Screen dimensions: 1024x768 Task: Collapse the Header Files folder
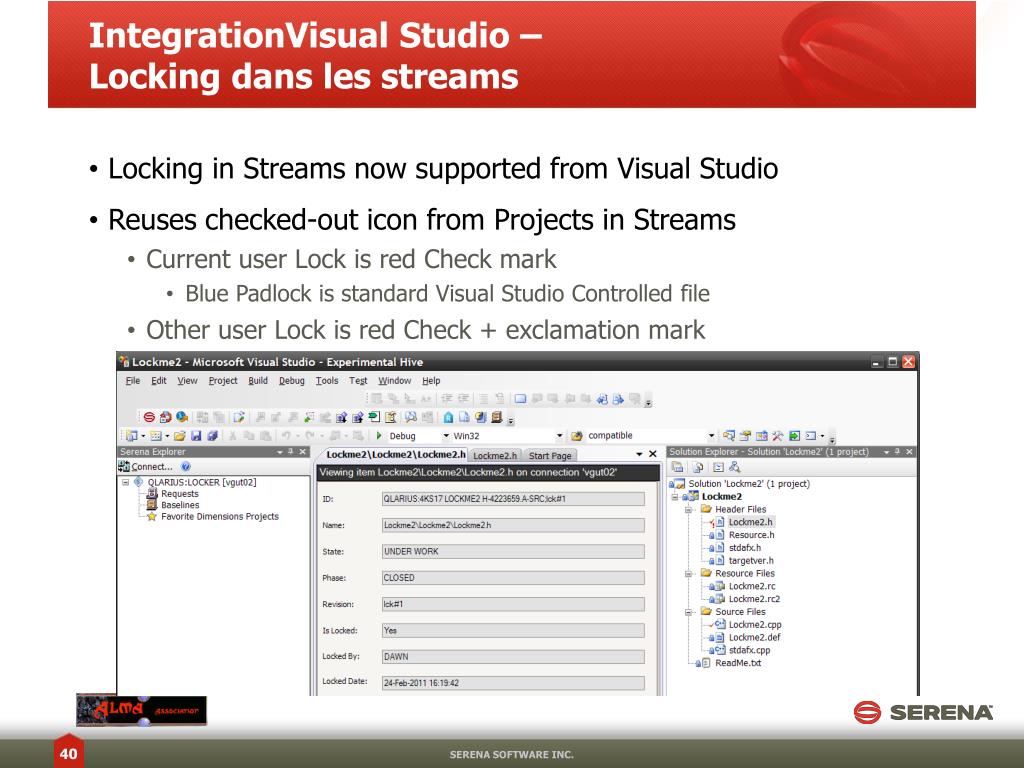point(688,509)
